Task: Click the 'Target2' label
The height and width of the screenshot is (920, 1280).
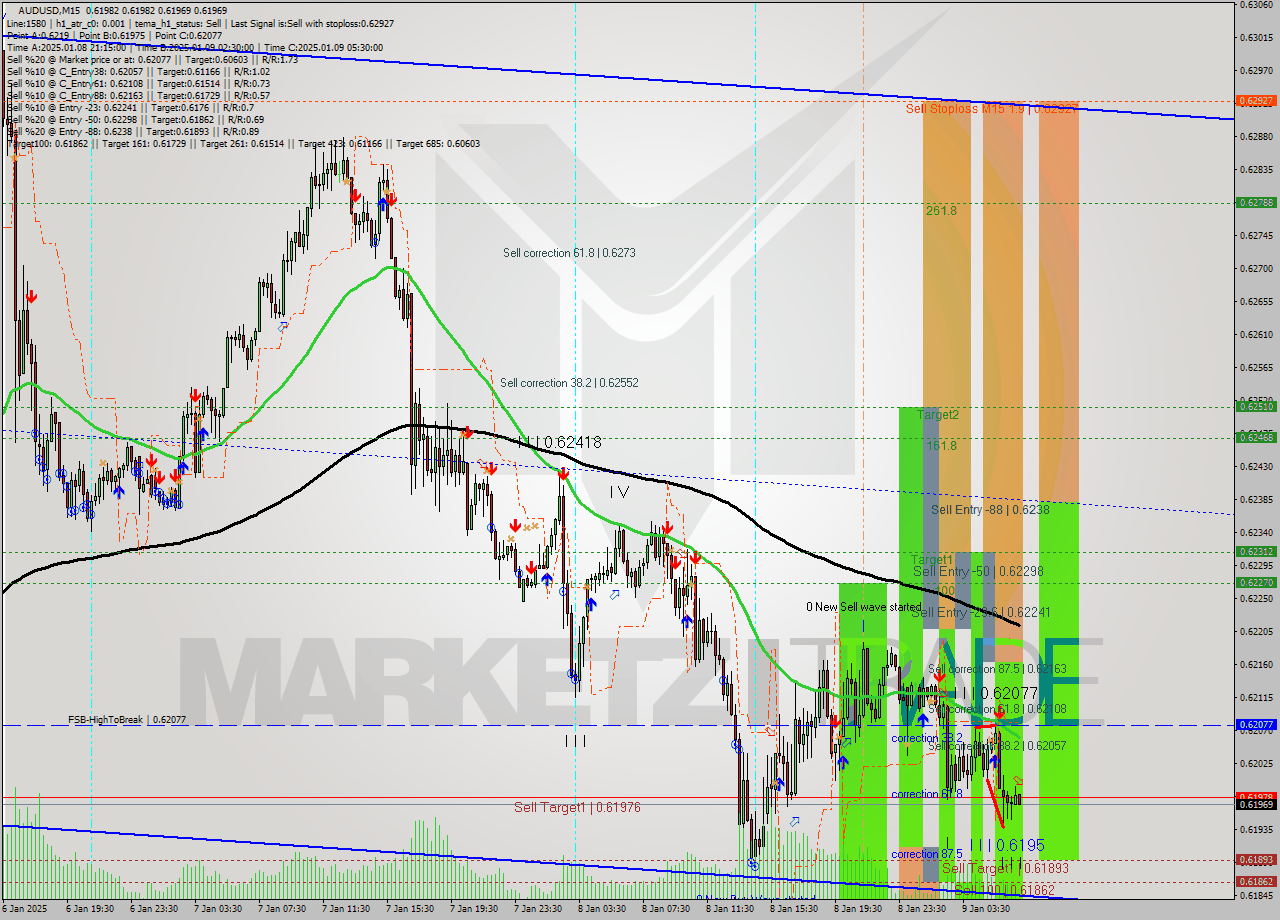Action: tap(938, 414)
